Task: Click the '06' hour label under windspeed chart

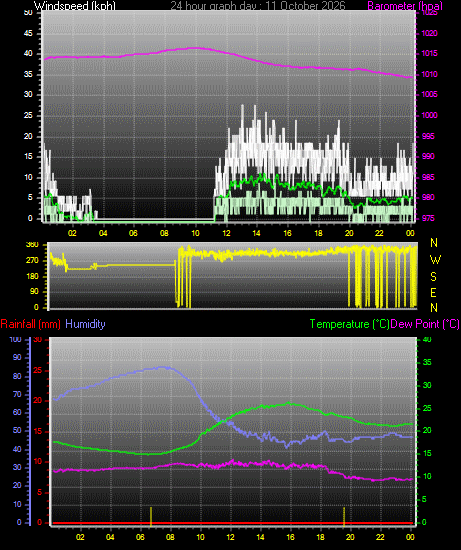Action: (133, 233)
